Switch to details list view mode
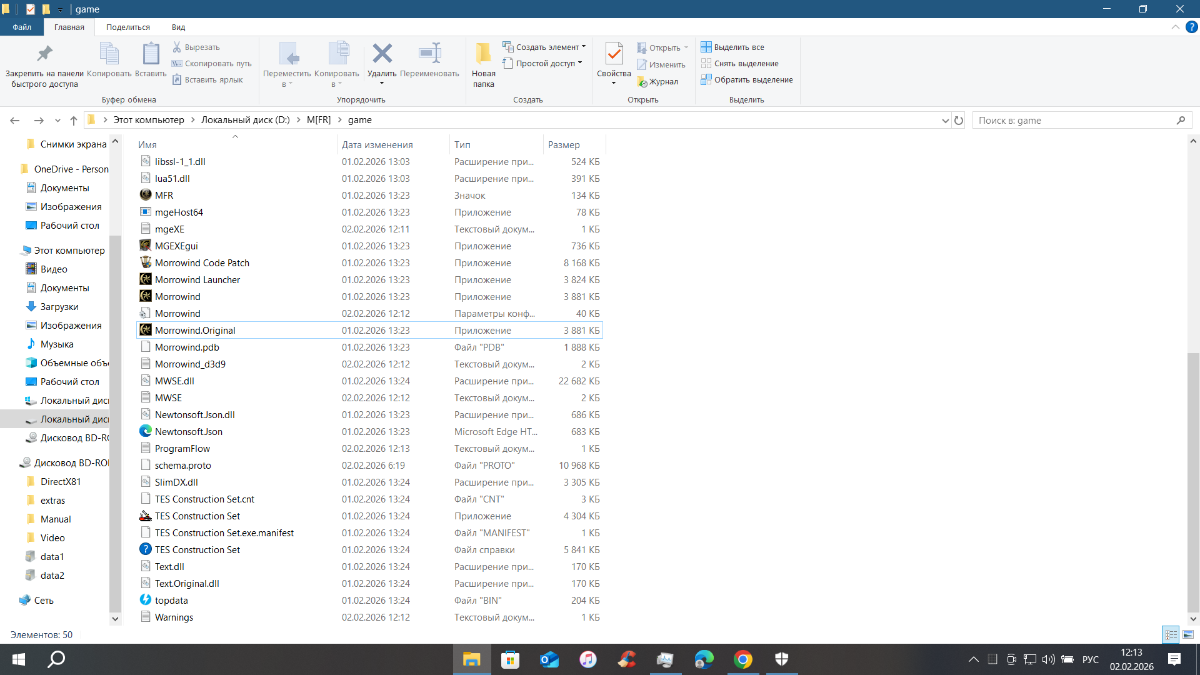This screenshot has height=675, width=1200. (1170, 635)
